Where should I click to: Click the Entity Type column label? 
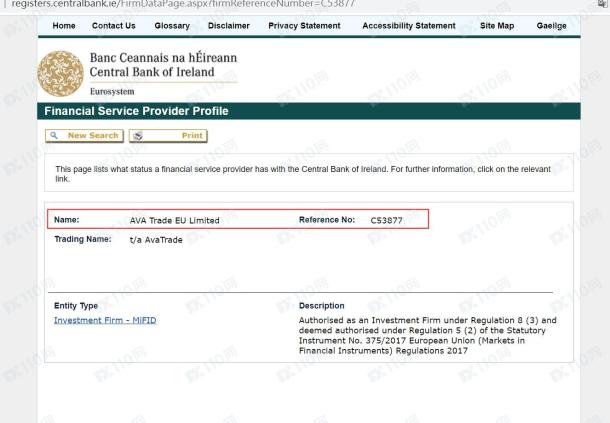76,305
